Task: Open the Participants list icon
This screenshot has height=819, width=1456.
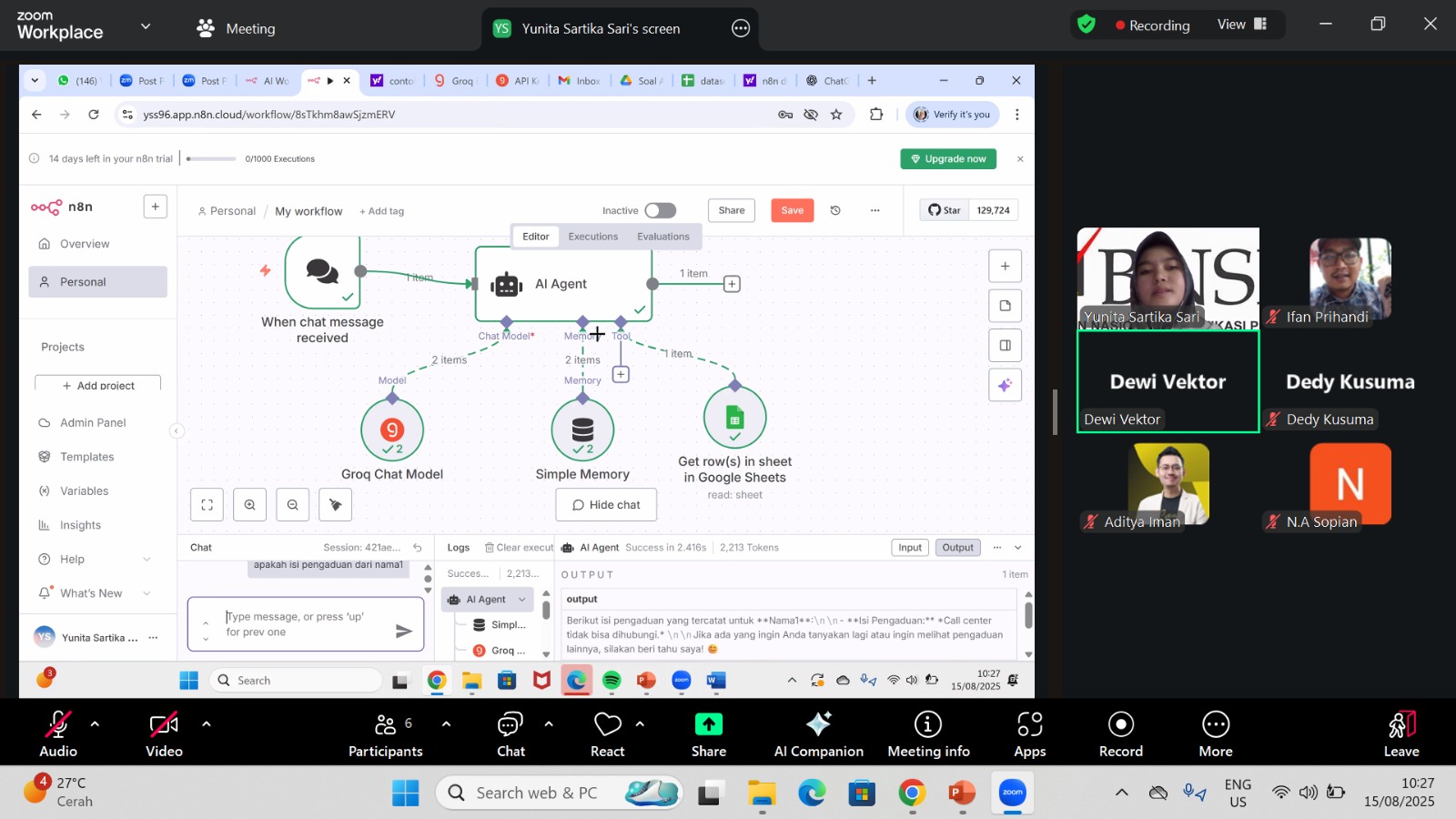Action: (386, 724)
